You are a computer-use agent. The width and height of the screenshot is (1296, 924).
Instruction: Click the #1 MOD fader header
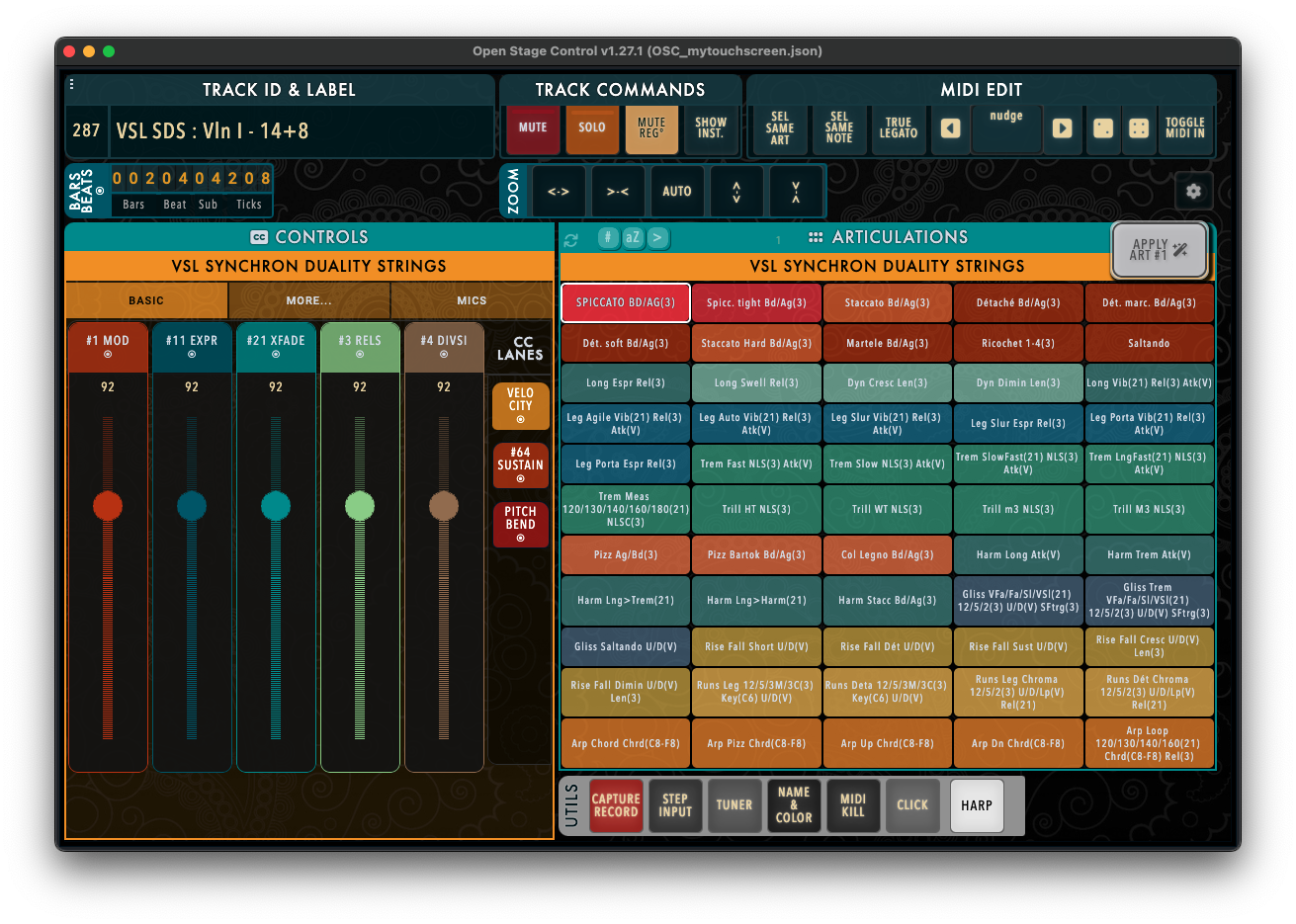[108, 347]
